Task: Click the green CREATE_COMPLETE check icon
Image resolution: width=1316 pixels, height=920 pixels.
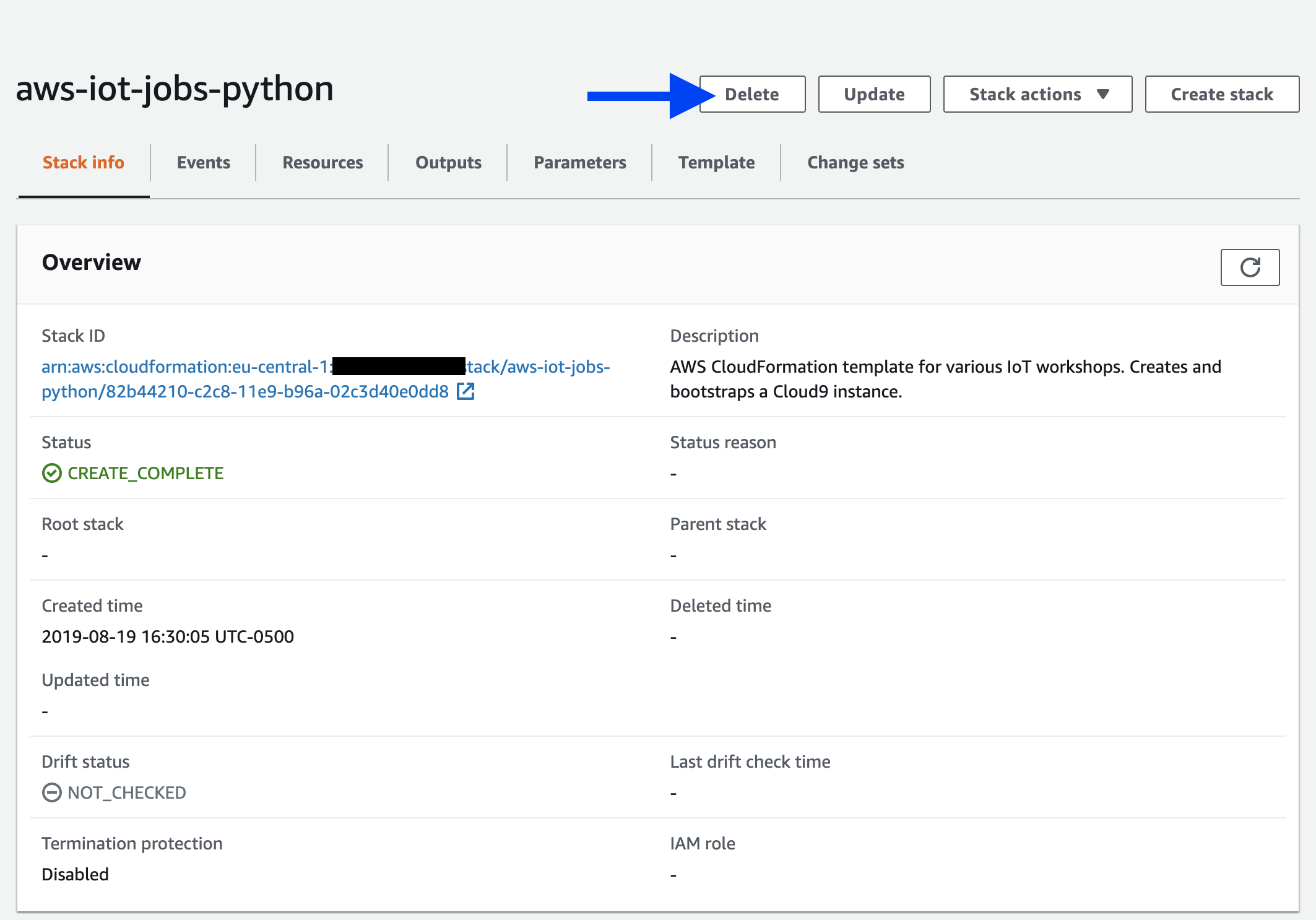Action: 51,473
